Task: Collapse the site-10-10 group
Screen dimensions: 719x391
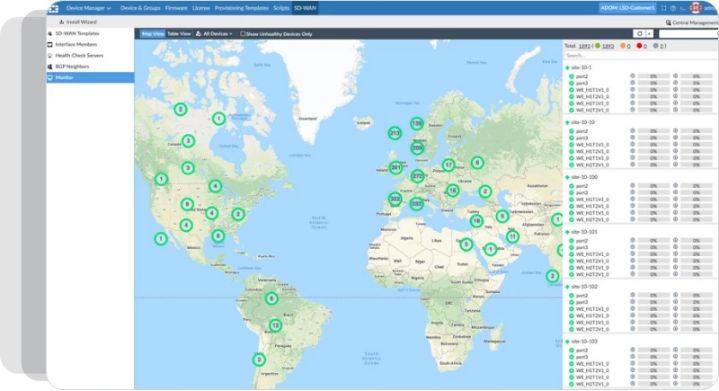Action: coord(567,122)
